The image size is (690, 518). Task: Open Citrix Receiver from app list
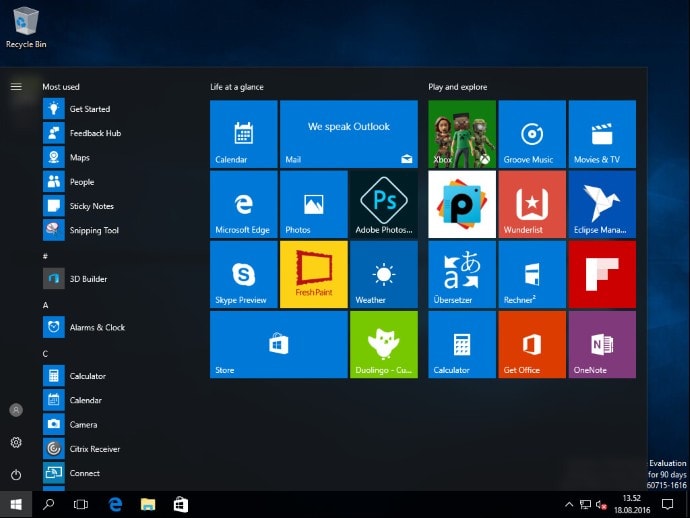pos(117,449)
